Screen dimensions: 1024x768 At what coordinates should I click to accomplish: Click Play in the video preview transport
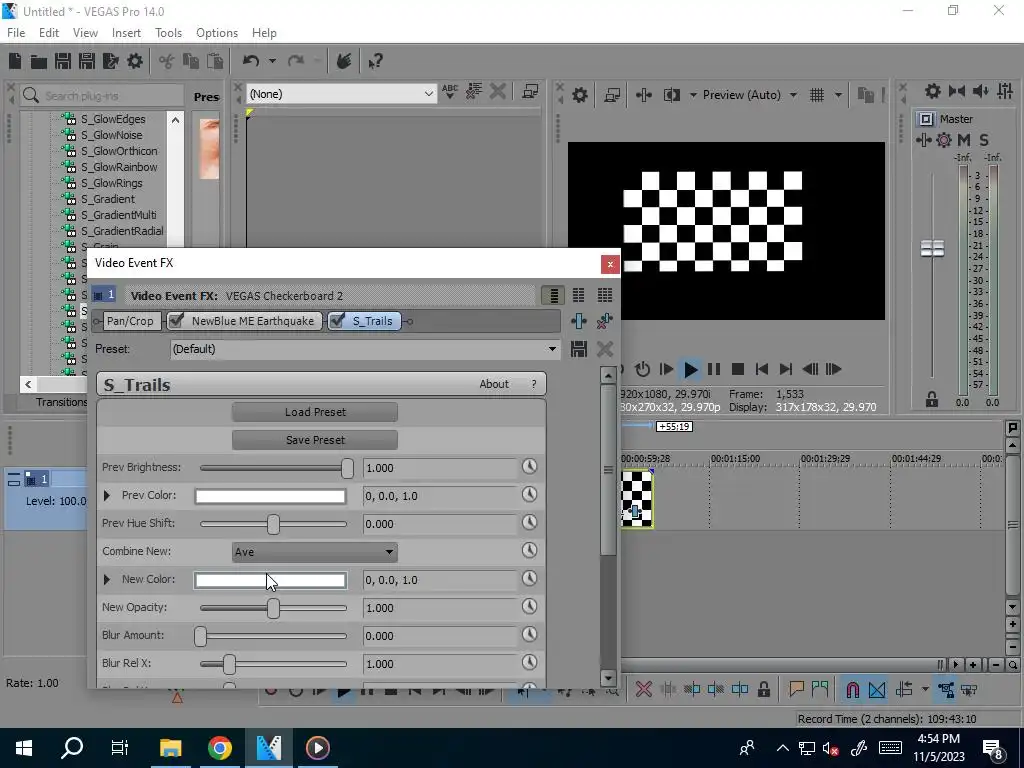pyautogui.click(x=690, y=370)
